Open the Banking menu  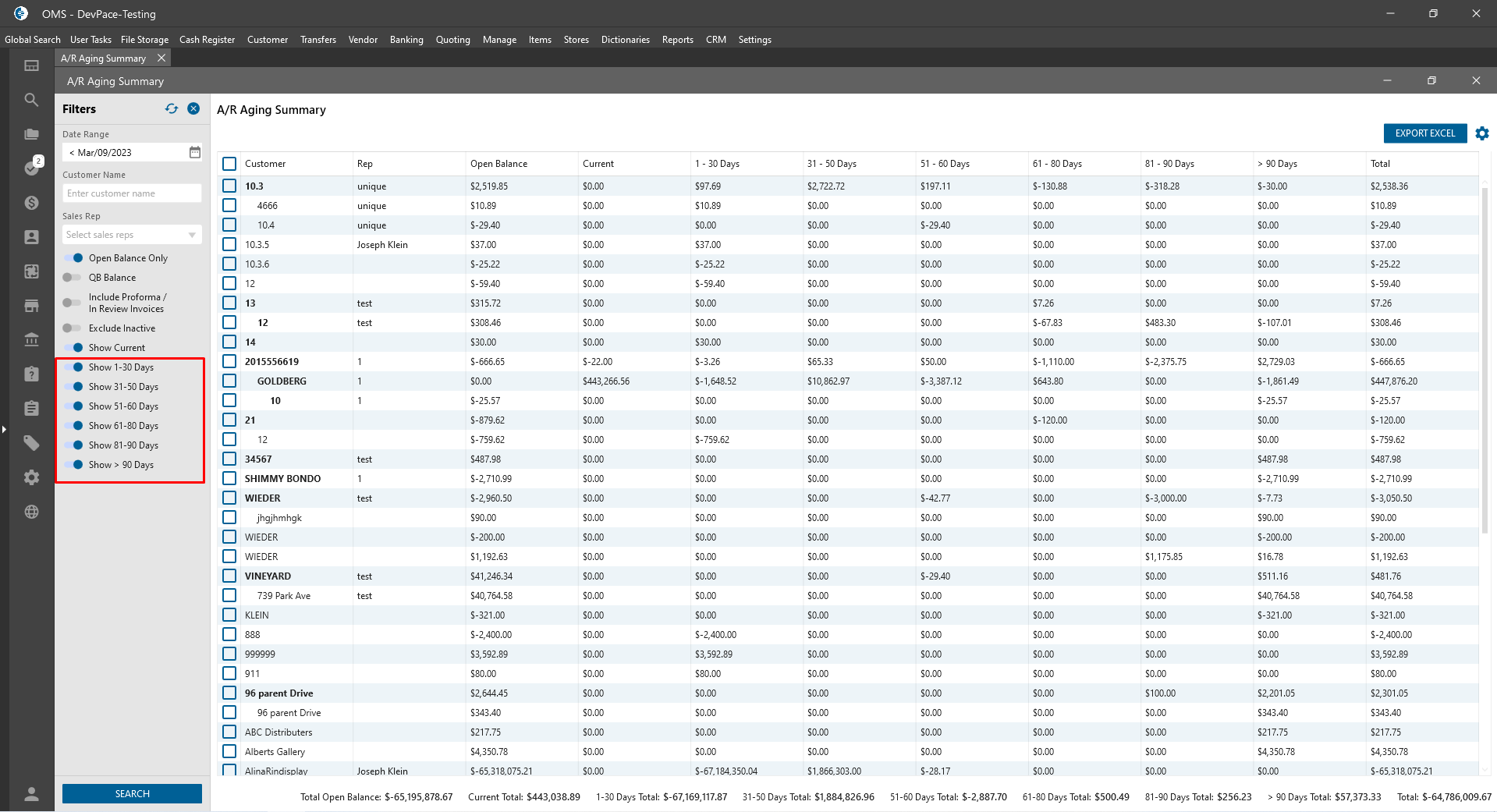point(406,39)
